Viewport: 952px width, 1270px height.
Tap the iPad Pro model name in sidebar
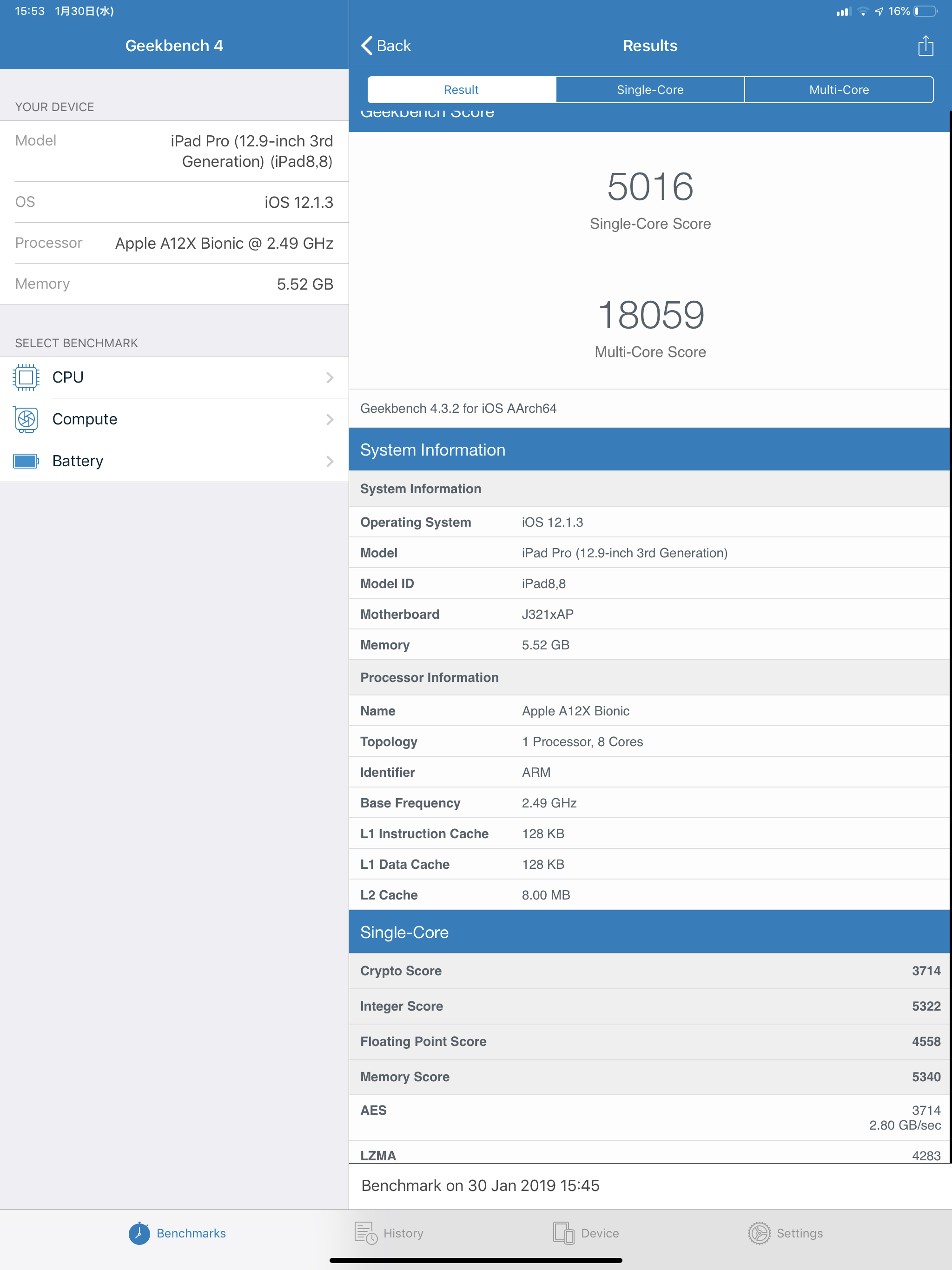coord(251,151)
